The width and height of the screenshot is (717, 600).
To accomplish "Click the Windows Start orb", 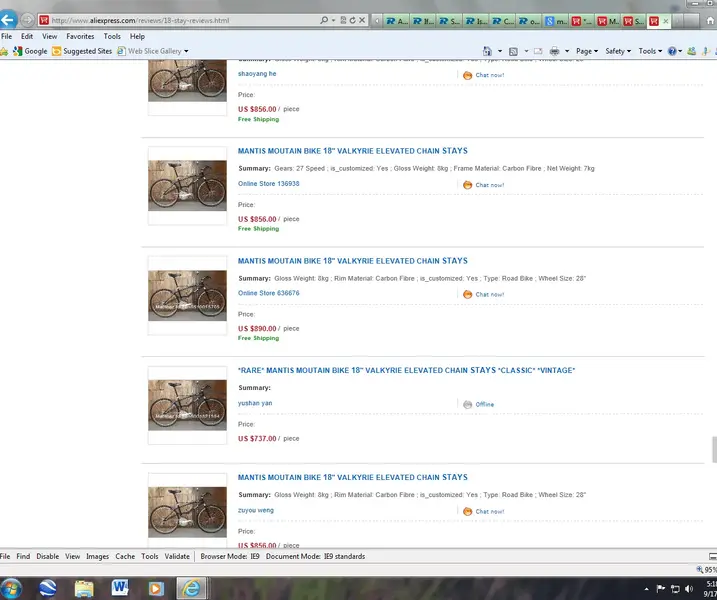I will click(13, 586).
